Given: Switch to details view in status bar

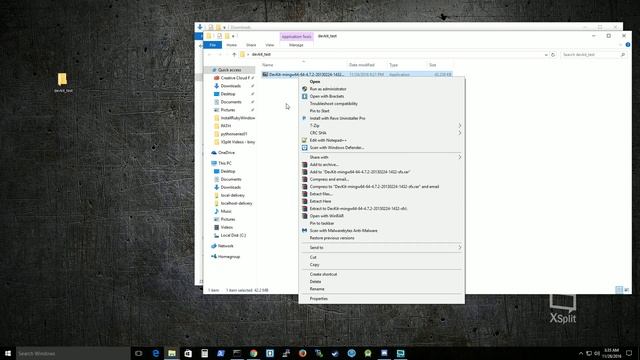Looking at the screenshot, I should coord(619,290).
